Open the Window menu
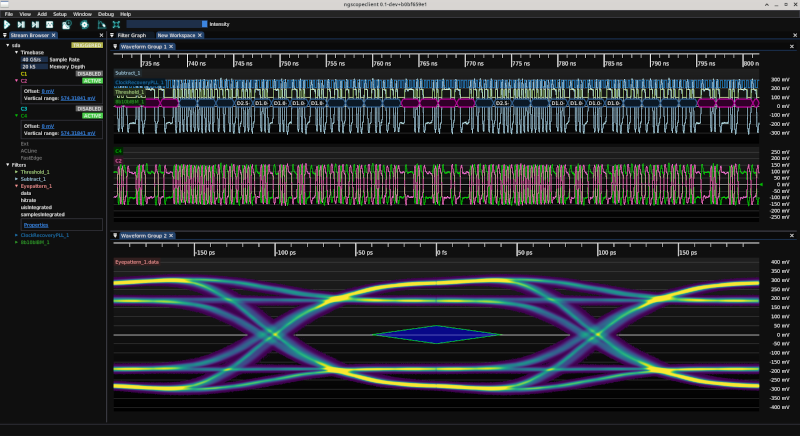Image resolution: width=800 pixels, height=436 pixels. [82, 14]
